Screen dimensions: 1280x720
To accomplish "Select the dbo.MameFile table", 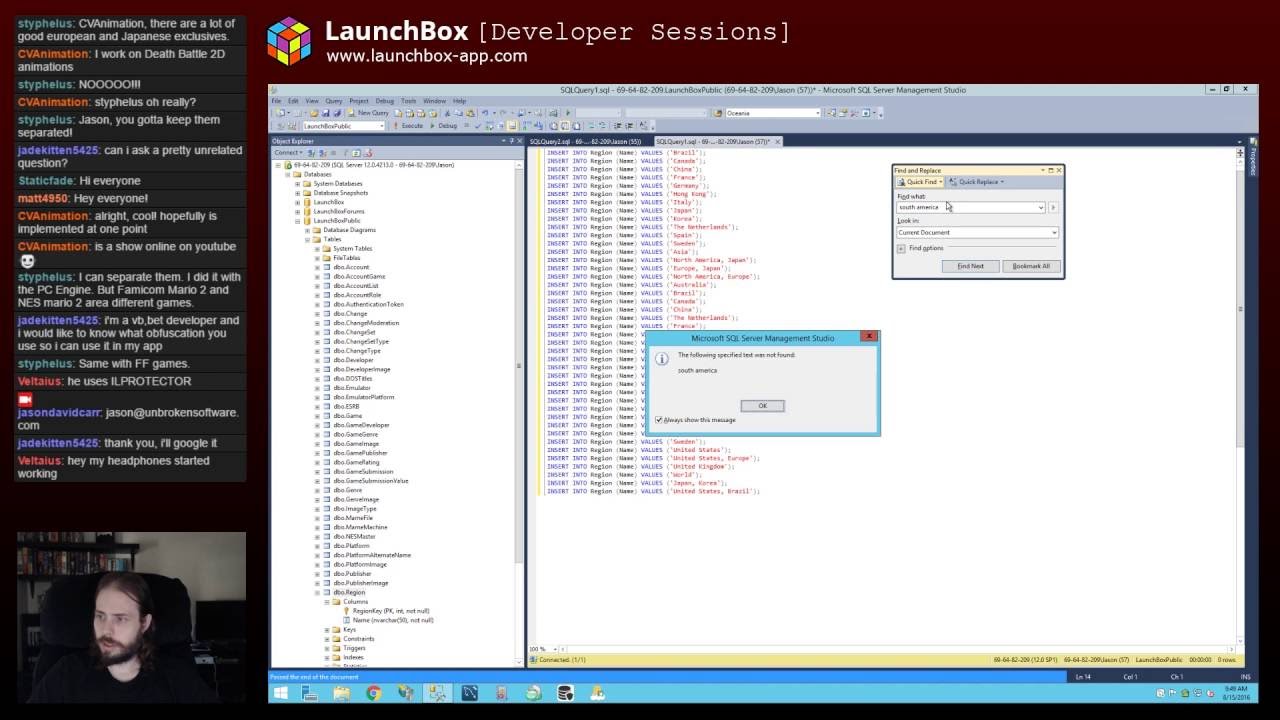I will pyautogui.click(x=353, y=518).
